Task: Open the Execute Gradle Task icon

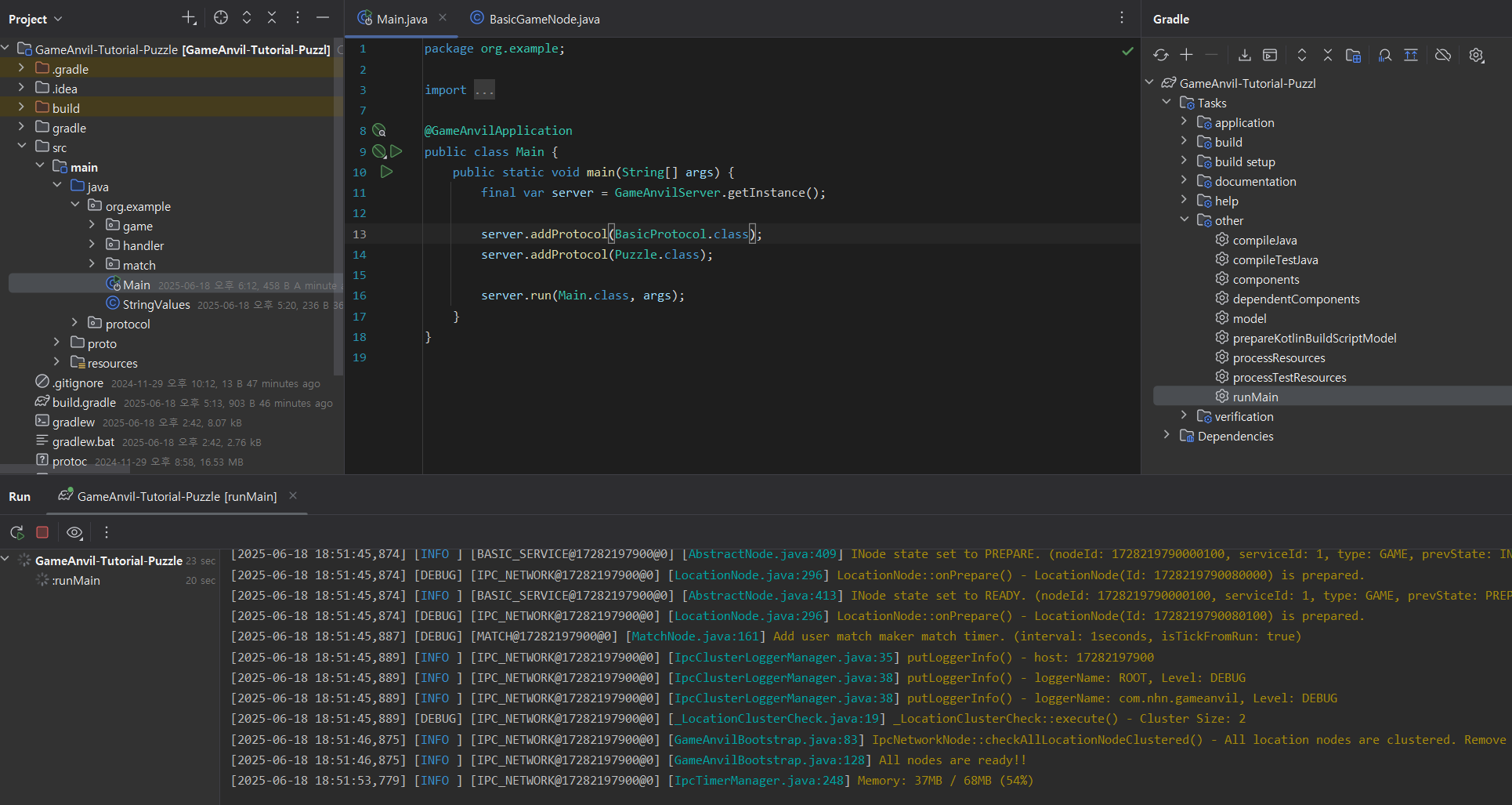Action: [x=1270, y=55]
